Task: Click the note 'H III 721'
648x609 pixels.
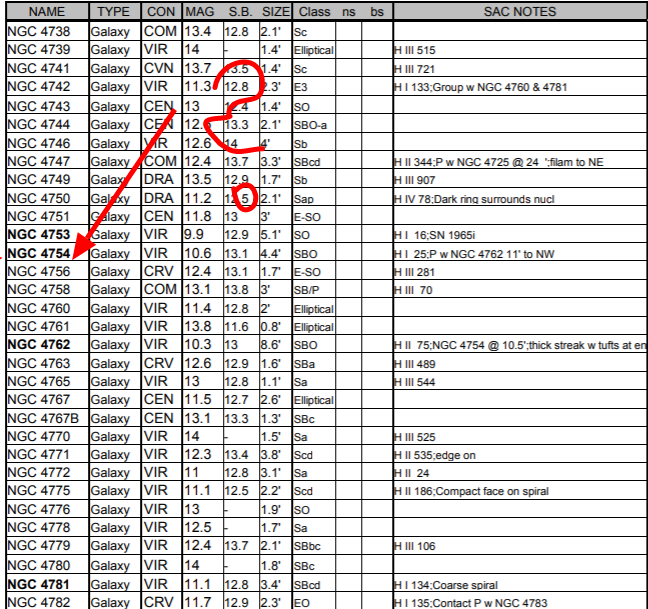Action: click(x=415, y=69)
